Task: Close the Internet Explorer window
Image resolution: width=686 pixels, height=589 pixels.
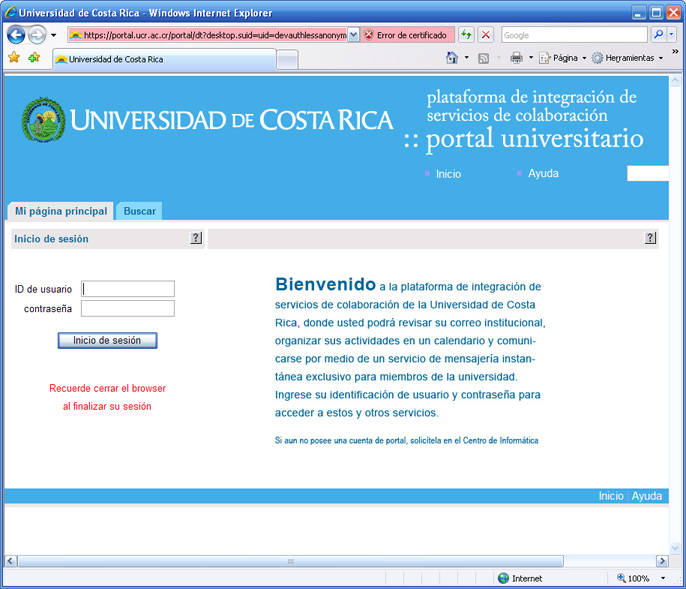Action: coord(673,13)
